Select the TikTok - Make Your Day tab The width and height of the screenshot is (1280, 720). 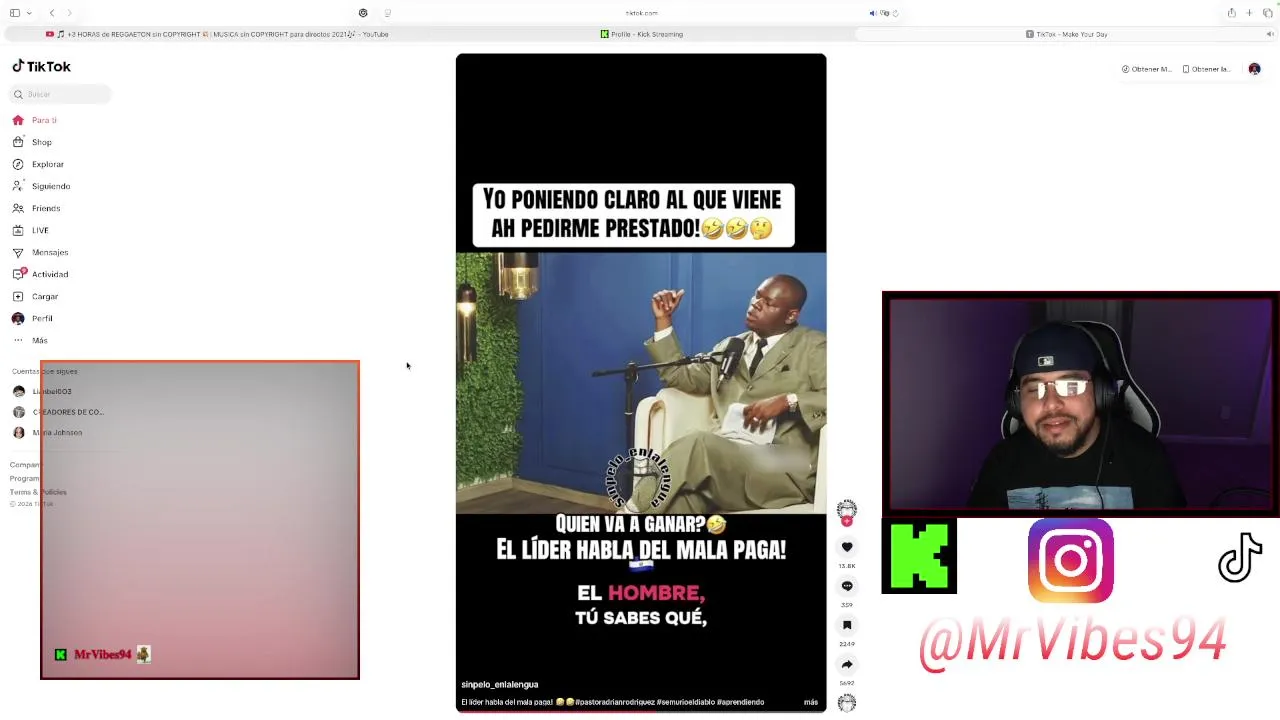click(x=1066, y=34)
